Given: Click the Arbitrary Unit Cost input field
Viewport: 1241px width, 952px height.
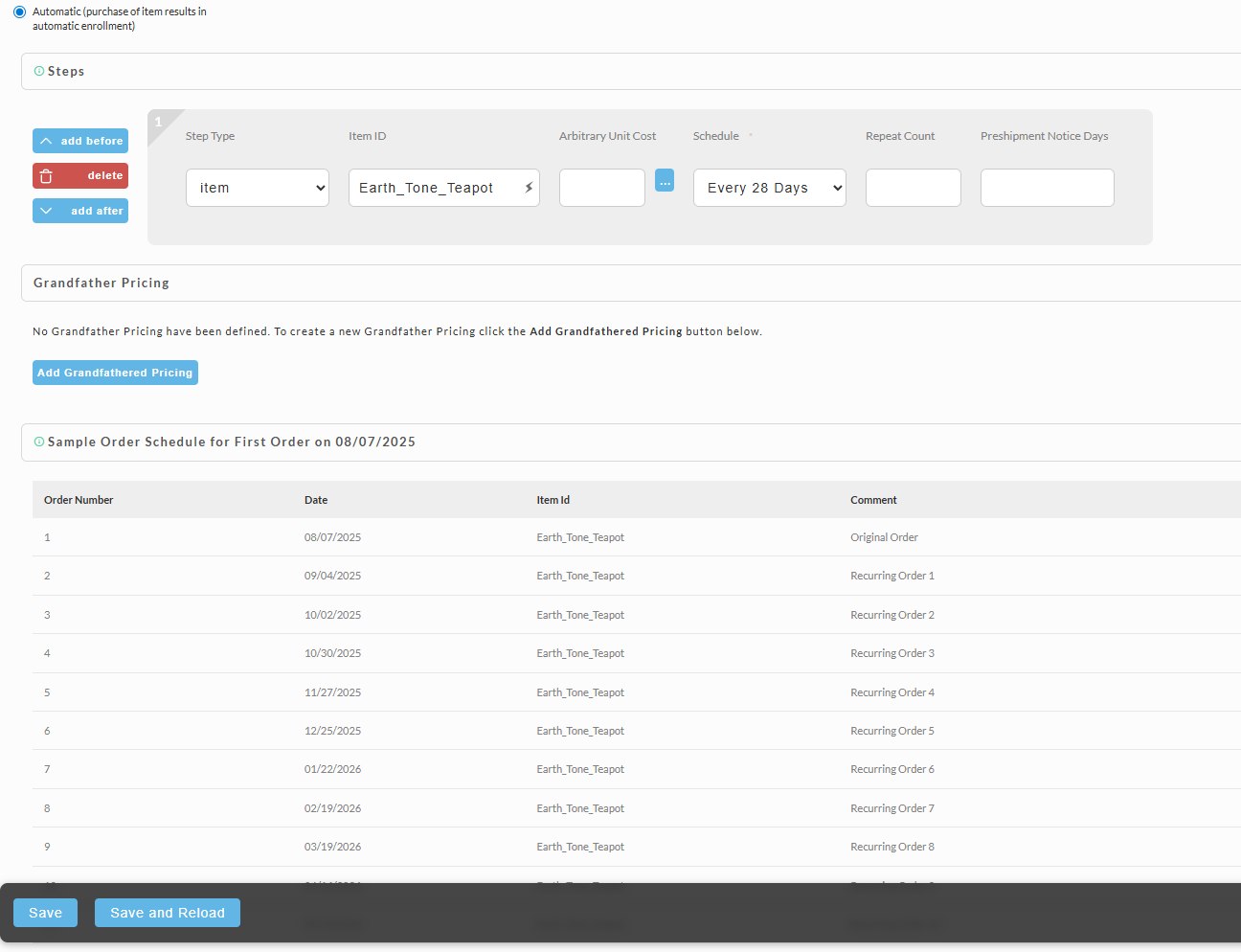Looking at the screenshot, I should coord(602,188).
